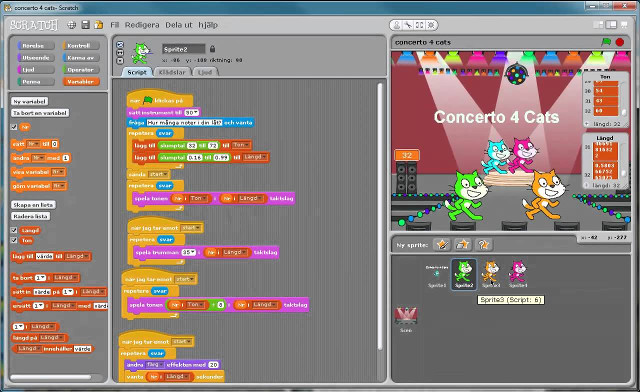Click the floppy disk save icon
This screenshot has height=392, width=640.
pyautogui.click(x=85, y=25)
